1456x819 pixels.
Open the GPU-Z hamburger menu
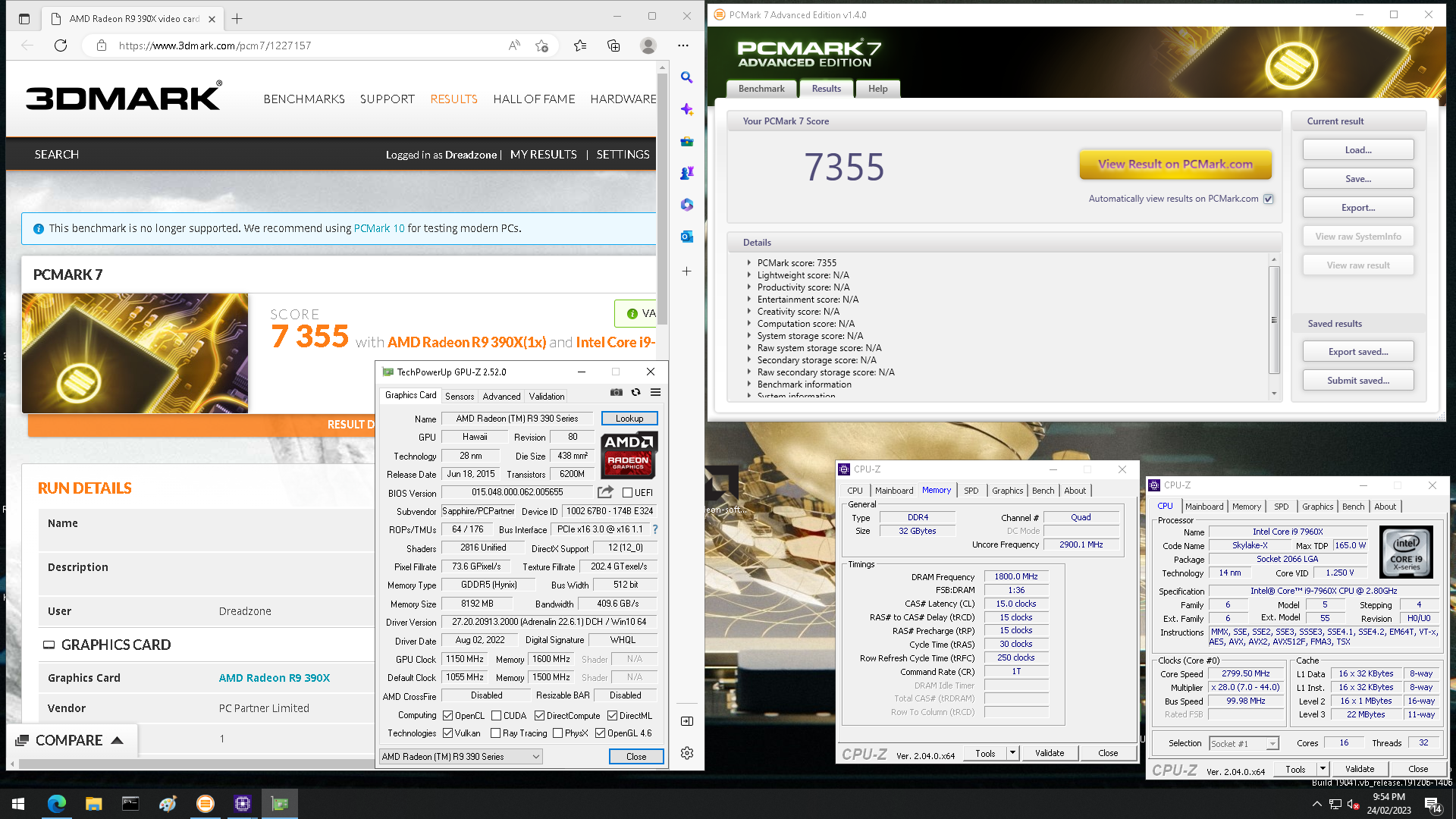coord(655,392)
